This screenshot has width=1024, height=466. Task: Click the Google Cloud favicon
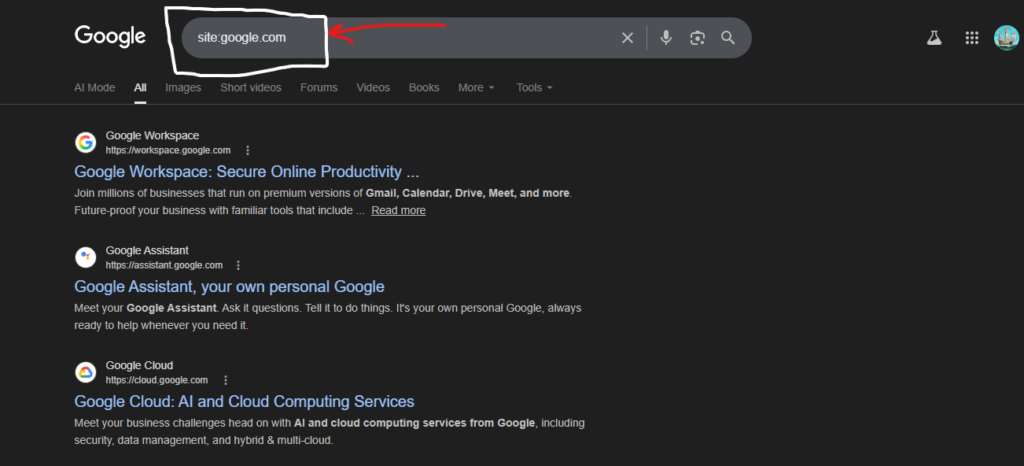pos(86,372)
